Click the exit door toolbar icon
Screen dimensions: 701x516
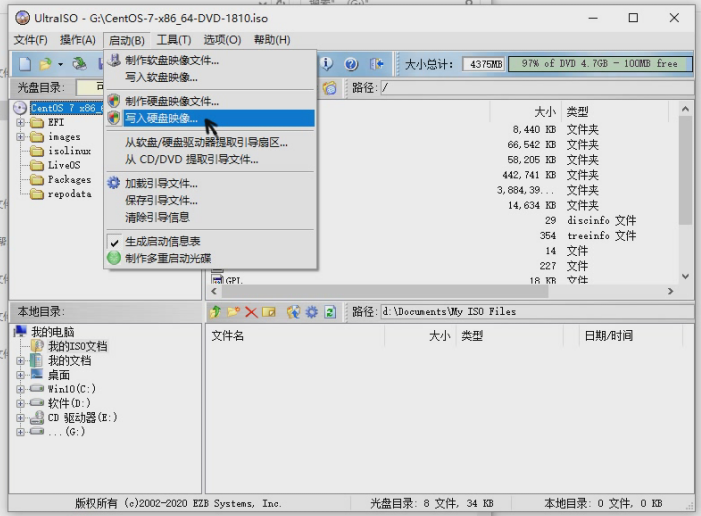coord(376,64)
